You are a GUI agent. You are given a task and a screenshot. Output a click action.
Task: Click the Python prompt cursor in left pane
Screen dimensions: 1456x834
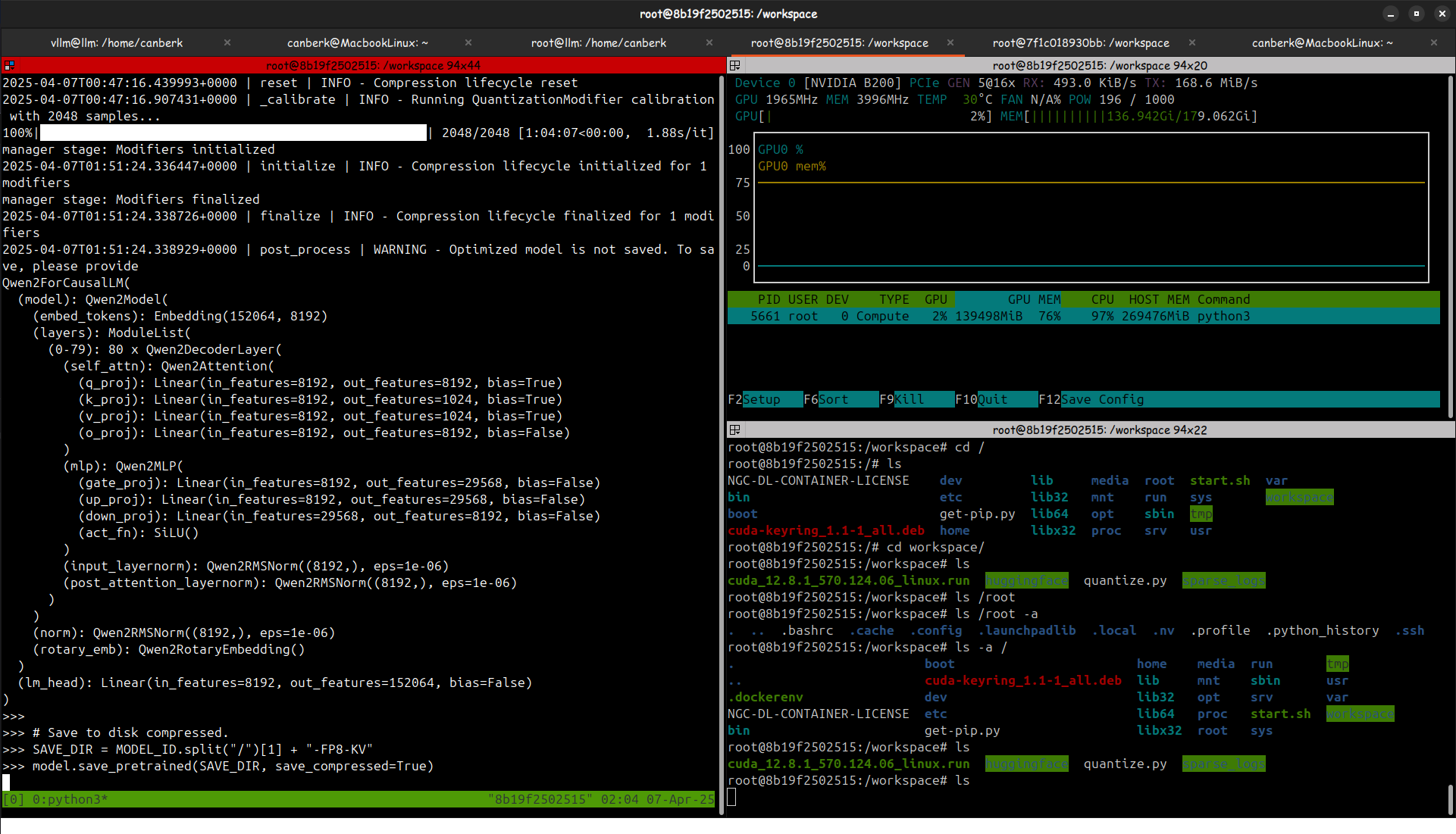[x=6, y=782]
